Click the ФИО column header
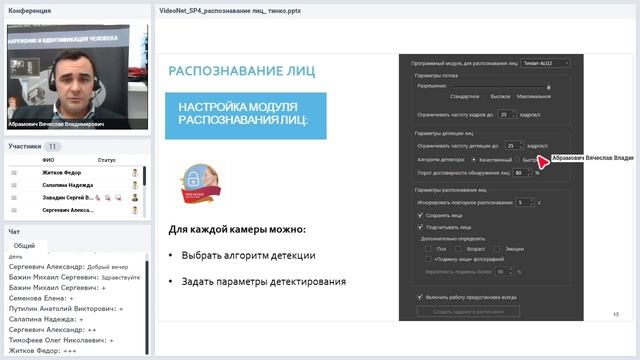This screenshot has height=360, width=640. click(x=48, y=160)
